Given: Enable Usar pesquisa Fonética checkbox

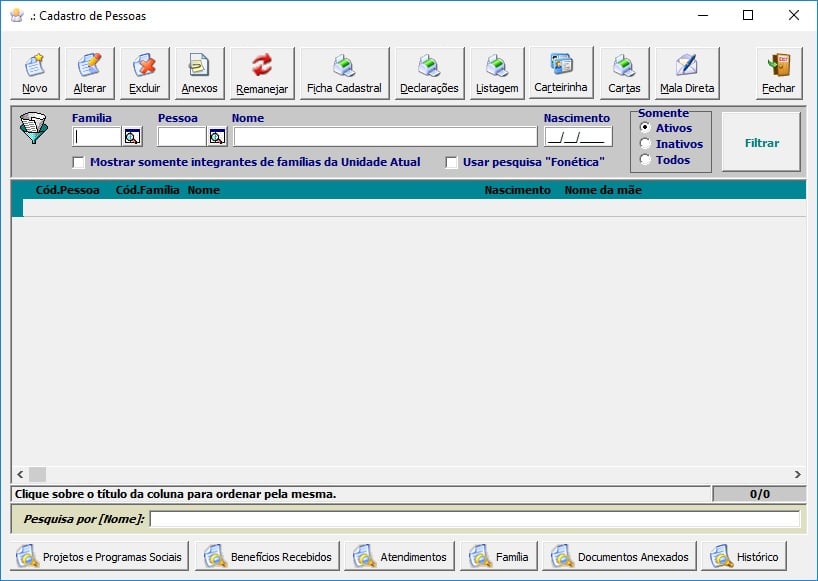Looking at the screenshot, I should point(452,162).
